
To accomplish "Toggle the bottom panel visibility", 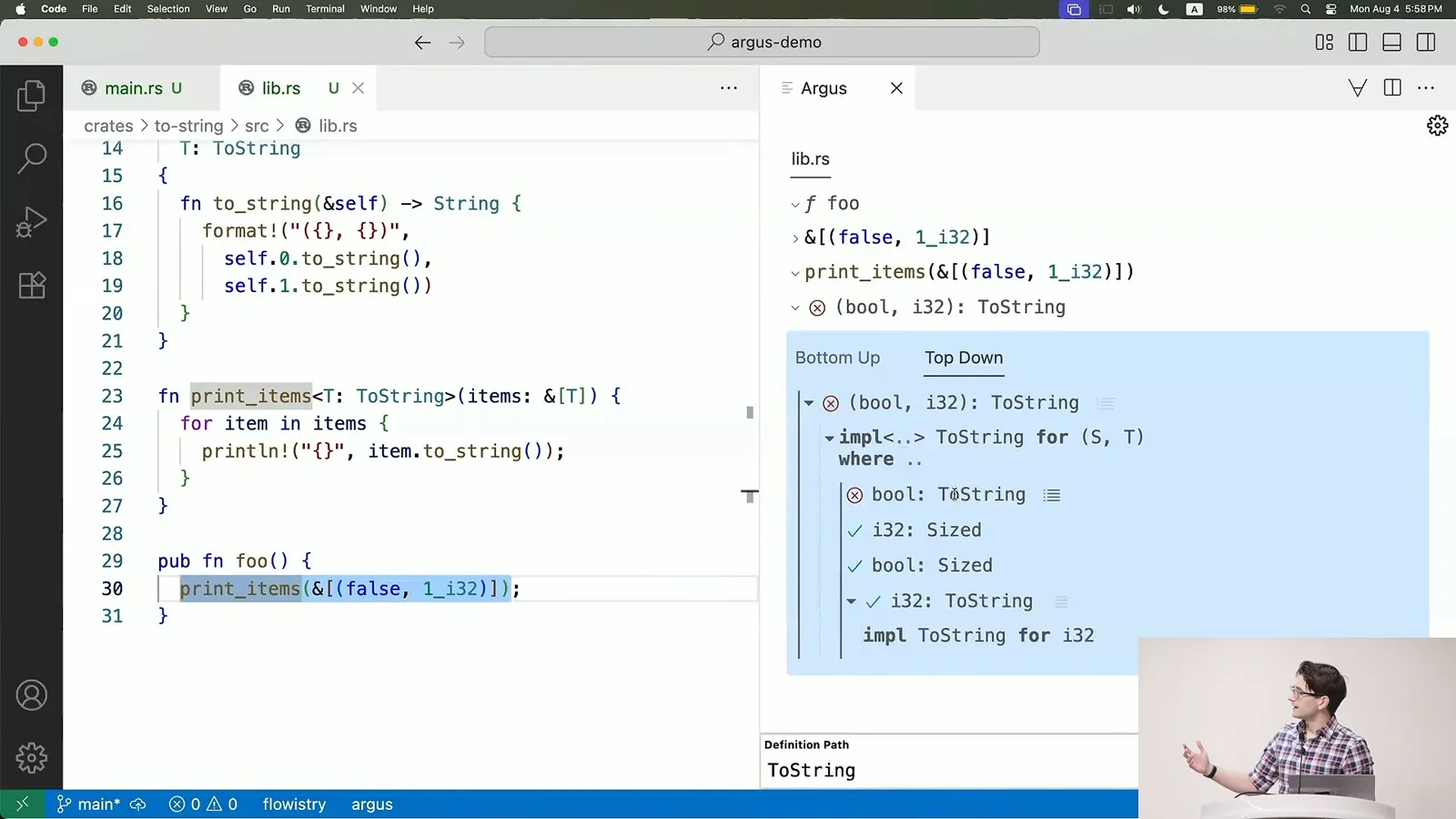I will pyautogui.click(x=1391, y=42).
